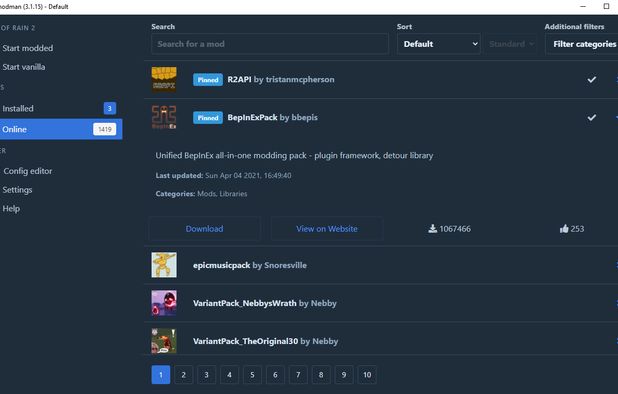618x394 pixels.
Task: Click the Pinned badge on R2API
Action: pos(208,80)
